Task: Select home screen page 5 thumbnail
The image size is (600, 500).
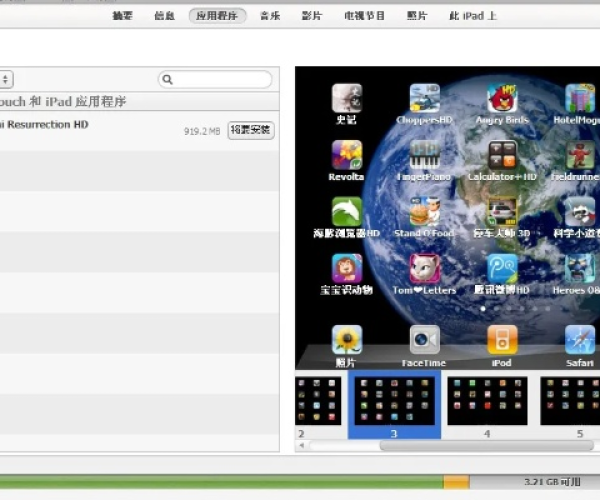Action: click(570, 401)
